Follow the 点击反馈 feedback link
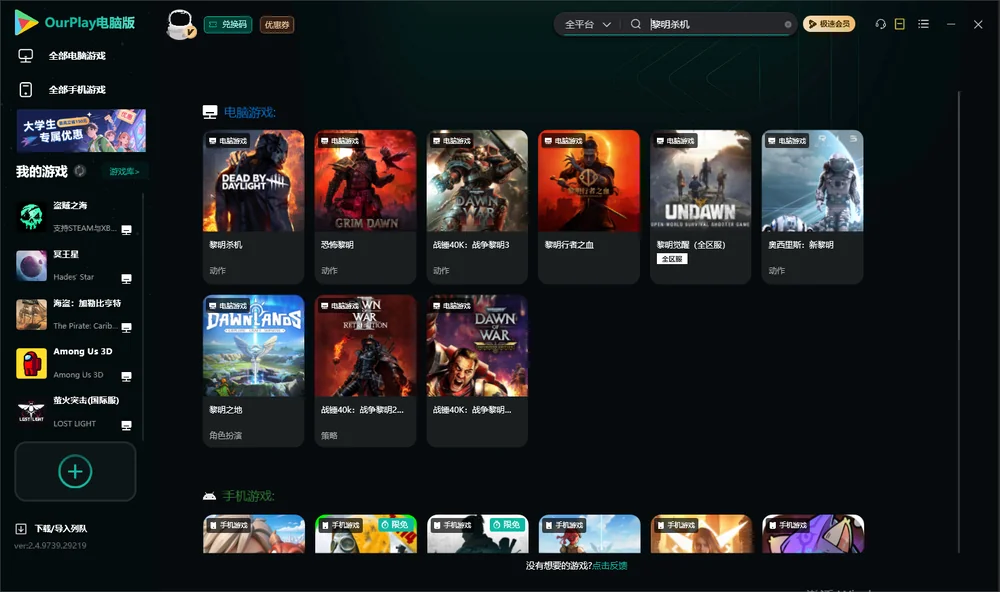 coord(610,565)
